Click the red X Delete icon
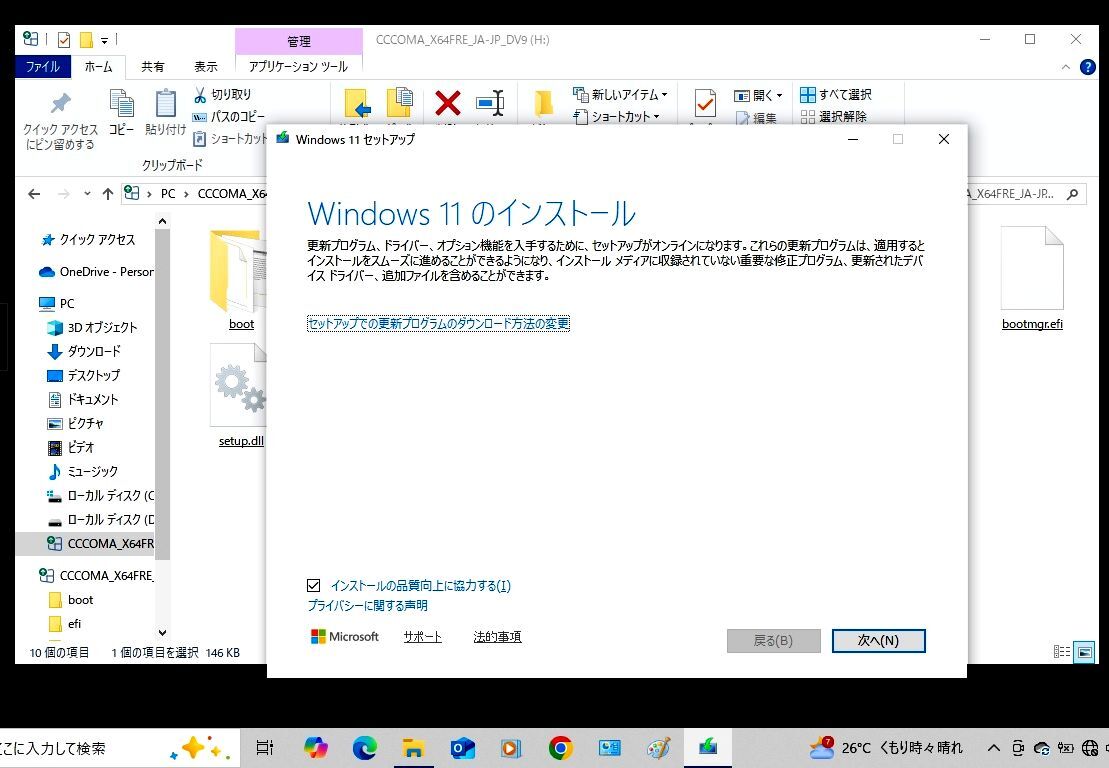 (x=447, y=103)
